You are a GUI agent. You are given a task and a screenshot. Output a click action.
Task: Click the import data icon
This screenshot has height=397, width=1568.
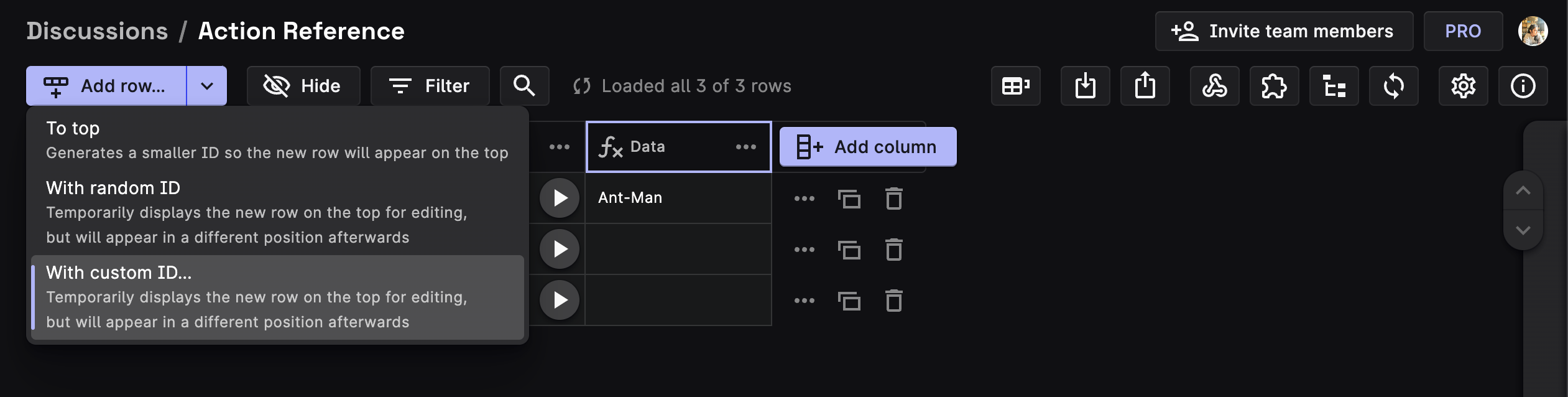pyautogui.click(x=1085, y=86)
